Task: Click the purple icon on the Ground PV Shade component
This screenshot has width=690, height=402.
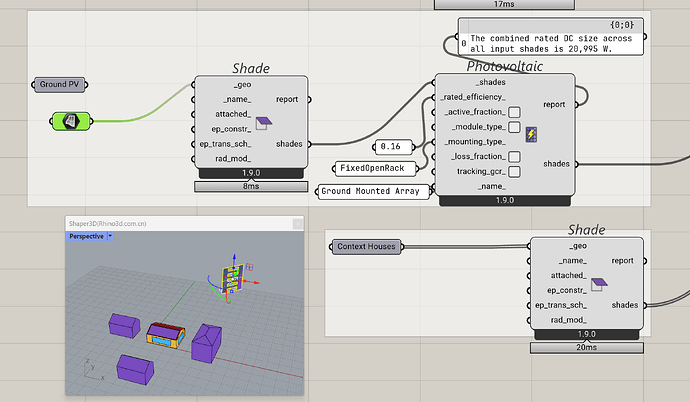Action: pos(264,123)
